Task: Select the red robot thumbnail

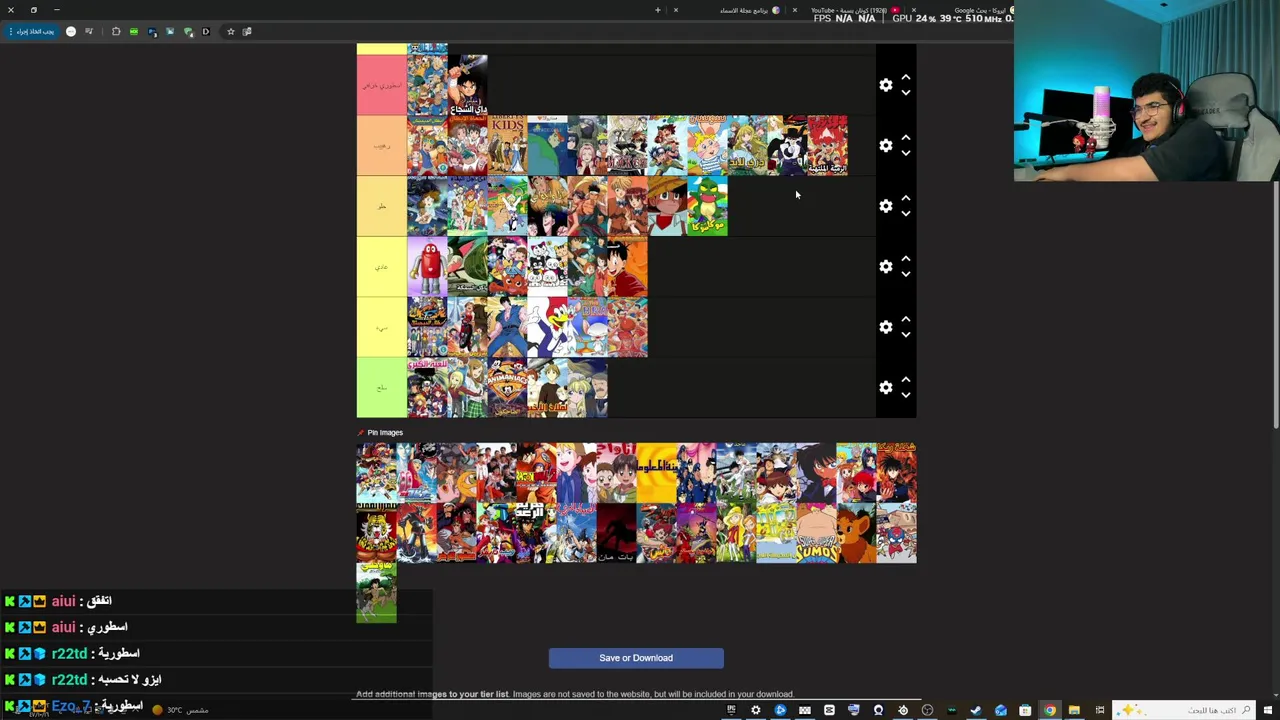Action: 427,267
